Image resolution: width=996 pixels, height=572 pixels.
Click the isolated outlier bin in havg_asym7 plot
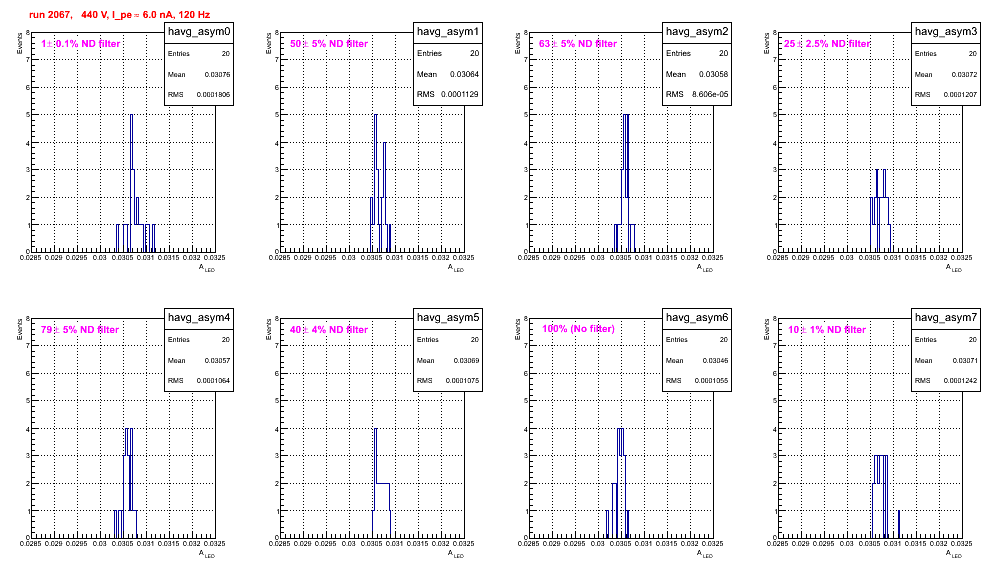(898, 524)
